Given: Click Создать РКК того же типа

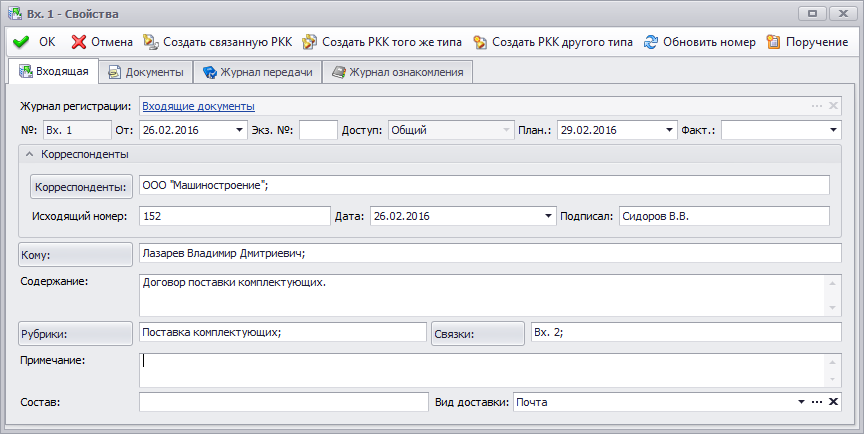Looking at the screenshot, I should tap(310, 42).
